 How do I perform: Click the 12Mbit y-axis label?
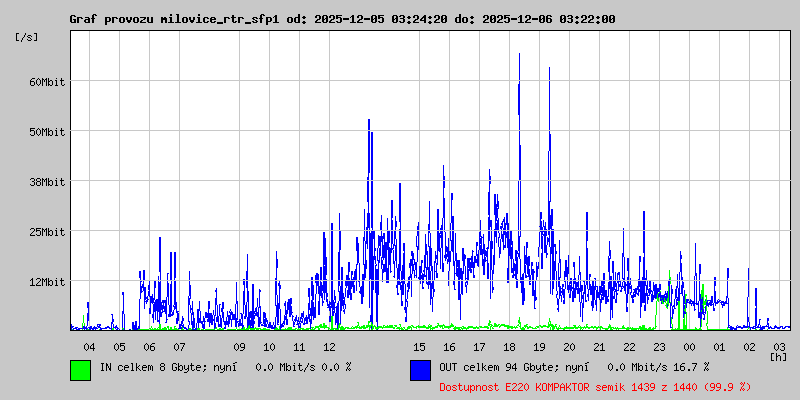coord(47,281)
